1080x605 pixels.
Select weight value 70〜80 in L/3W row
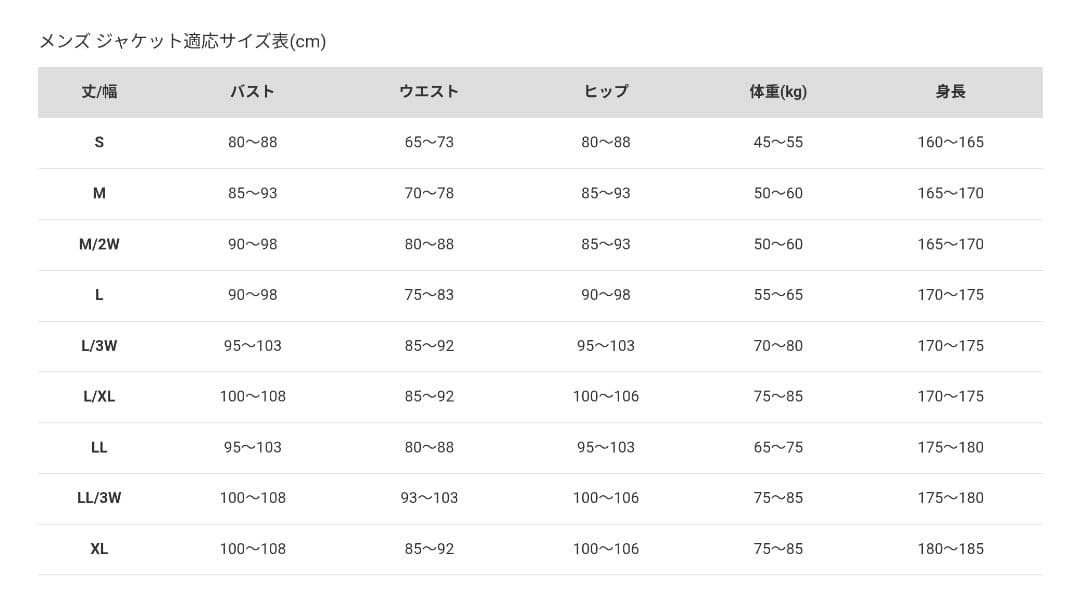tap(778, 346)
